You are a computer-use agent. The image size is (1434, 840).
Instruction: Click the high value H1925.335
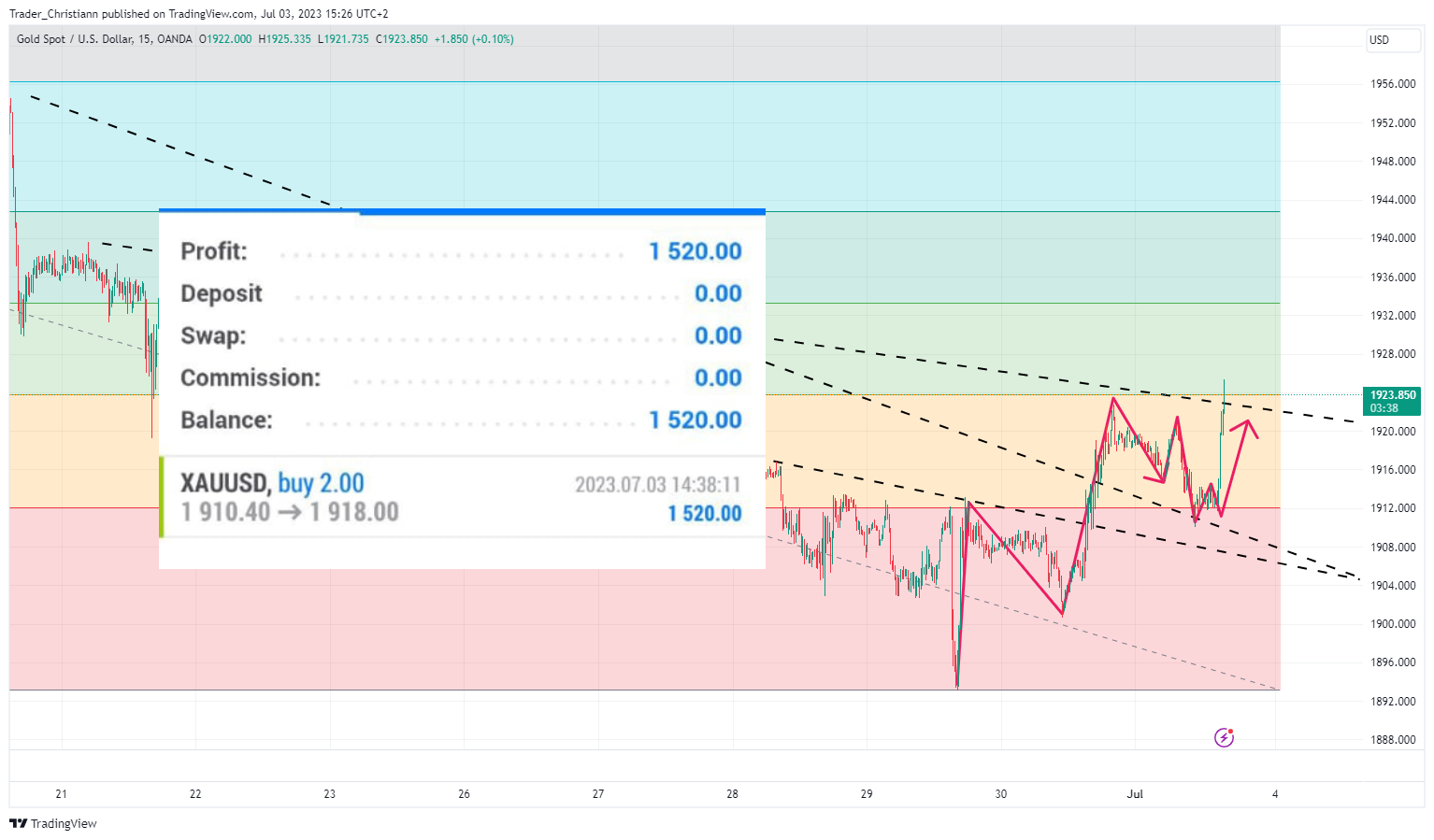285,39
